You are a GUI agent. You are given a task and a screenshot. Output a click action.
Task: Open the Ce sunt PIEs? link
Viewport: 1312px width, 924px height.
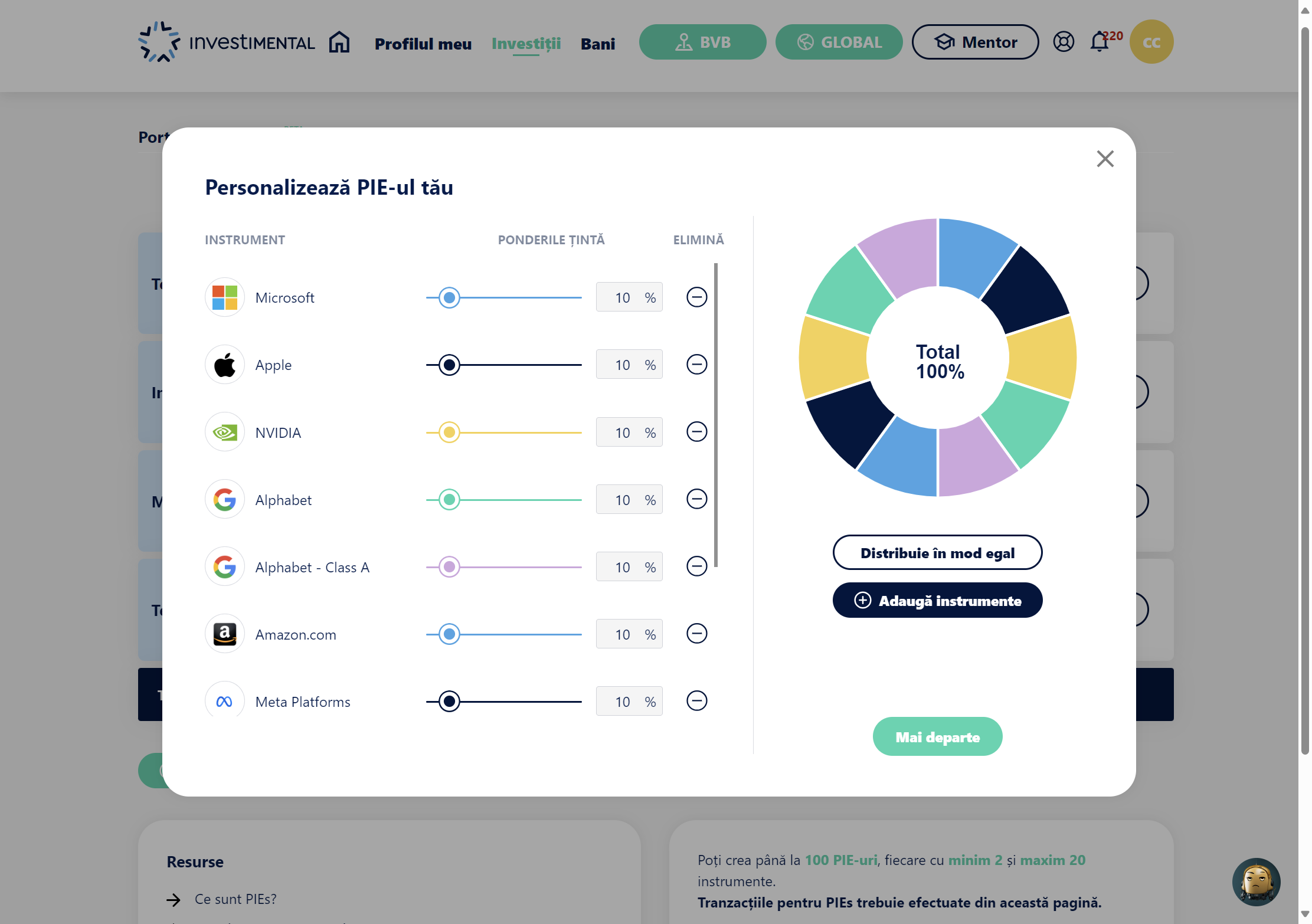click(235, 899)
